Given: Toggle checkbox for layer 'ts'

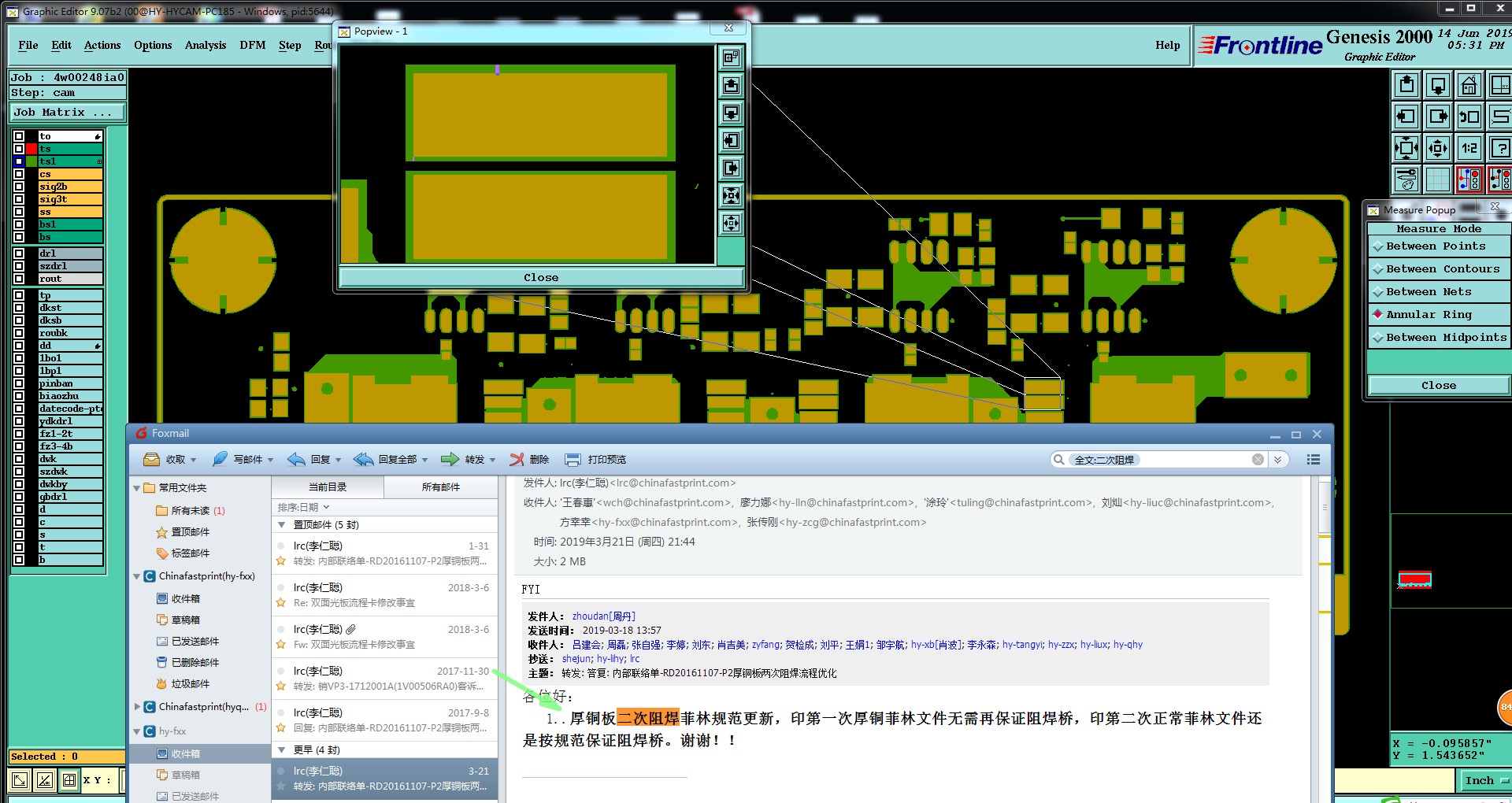Looking at the screenshot, I should [19, 149].
